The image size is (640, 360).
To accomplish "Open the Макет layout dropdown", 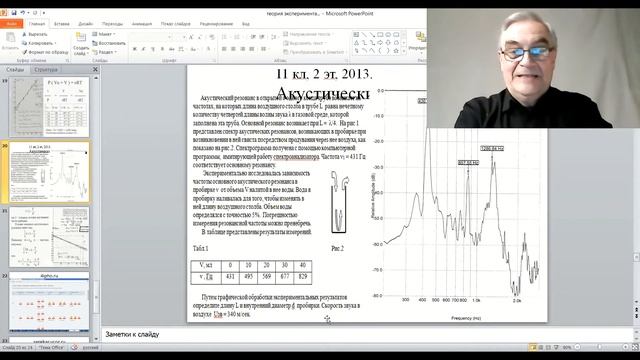I will 104,34.
